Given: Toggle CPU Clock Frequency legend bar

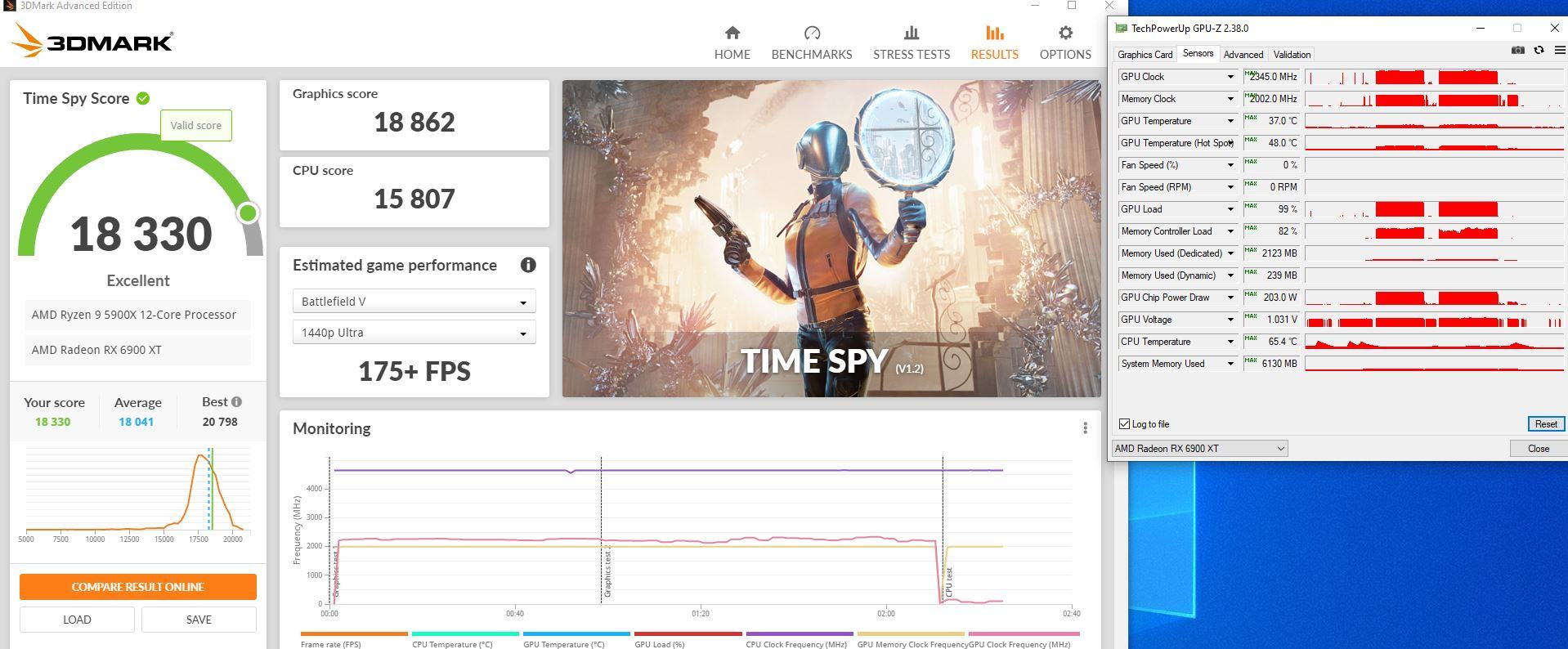Looking at the screenshot, I should (x=800, y=633).
